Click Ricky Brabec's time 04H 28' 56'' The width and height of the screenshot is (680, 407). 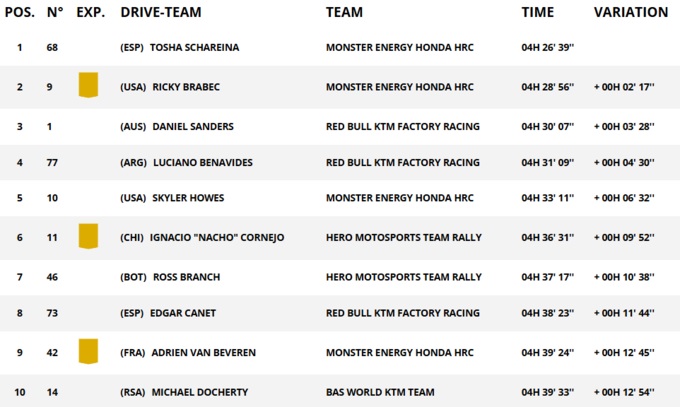[x=547, y=87]
